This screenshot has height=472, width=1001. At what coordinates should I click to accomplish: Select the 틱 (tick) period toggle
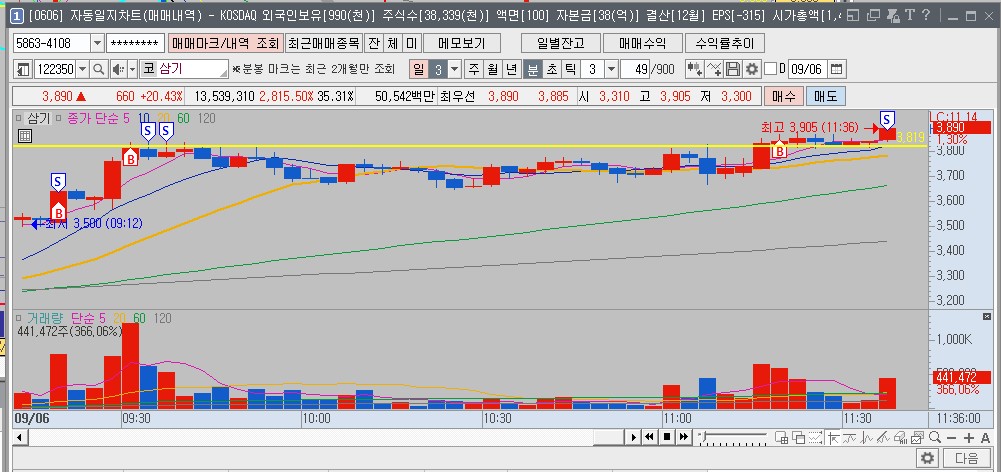point(571,69)
